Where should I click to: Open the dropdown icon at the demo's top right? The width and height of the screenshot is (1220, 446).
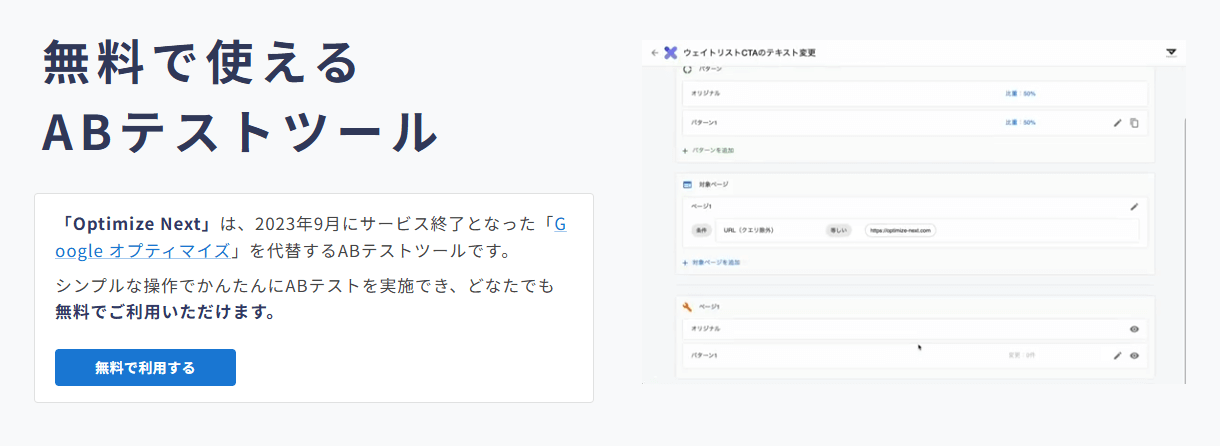point(1171,52)
